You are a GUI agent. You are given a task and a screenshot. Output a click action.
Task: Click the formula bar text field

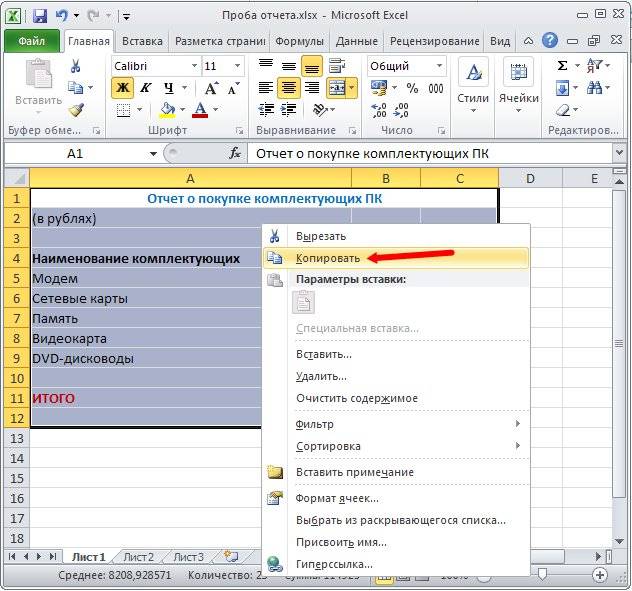pos(430,154)
